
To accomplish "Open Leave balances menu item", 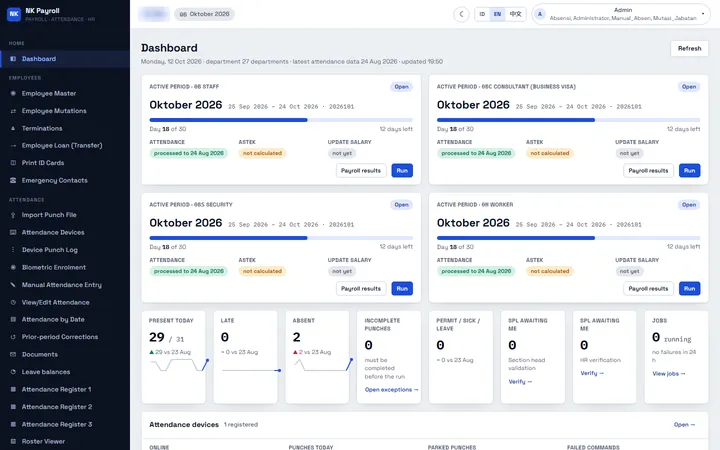I will click(65, 371).
